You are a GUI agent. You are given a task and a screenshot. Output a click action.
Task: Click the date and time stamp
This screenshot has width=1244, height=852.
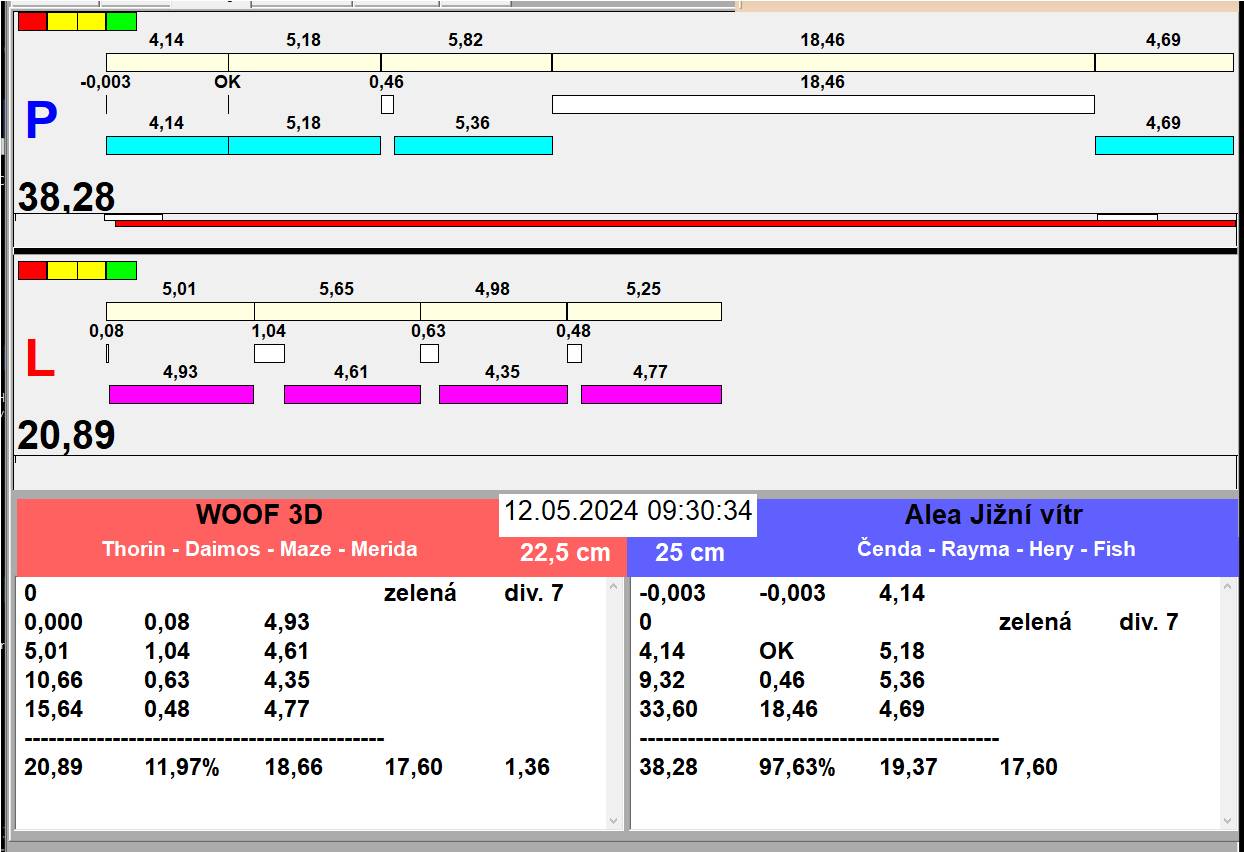627,512
